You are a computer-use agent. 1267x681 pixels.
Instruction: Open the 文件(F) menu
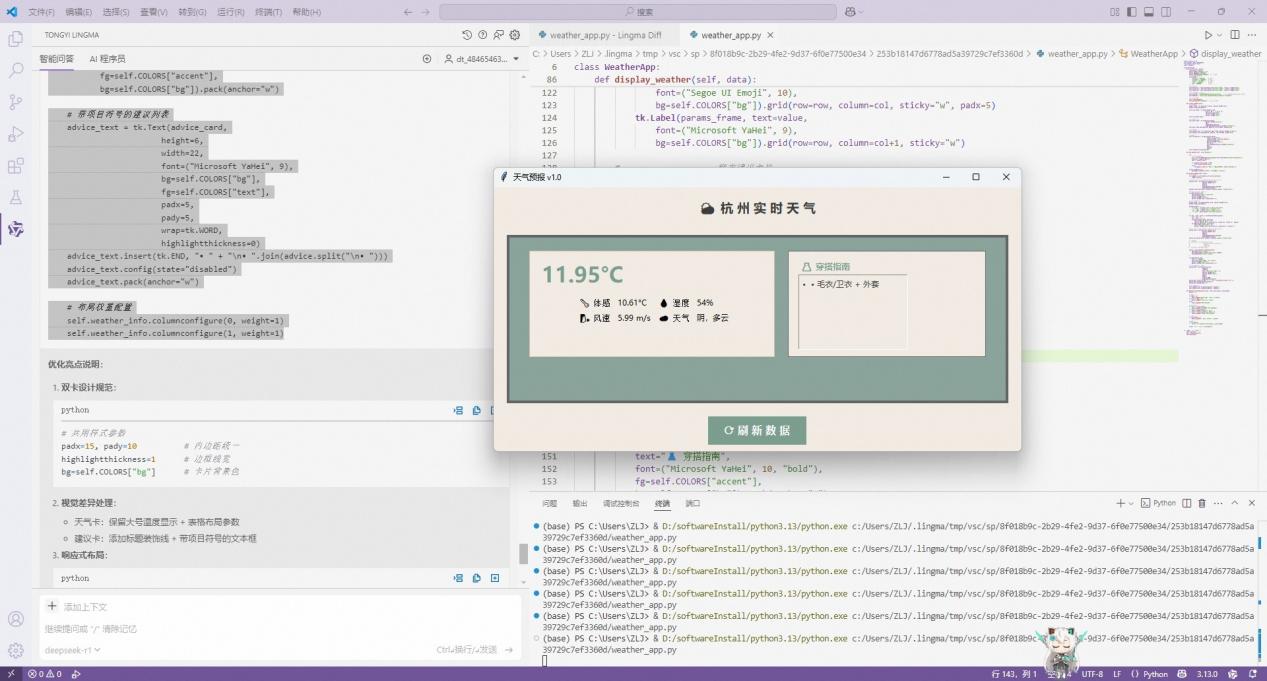click(41, 12)
